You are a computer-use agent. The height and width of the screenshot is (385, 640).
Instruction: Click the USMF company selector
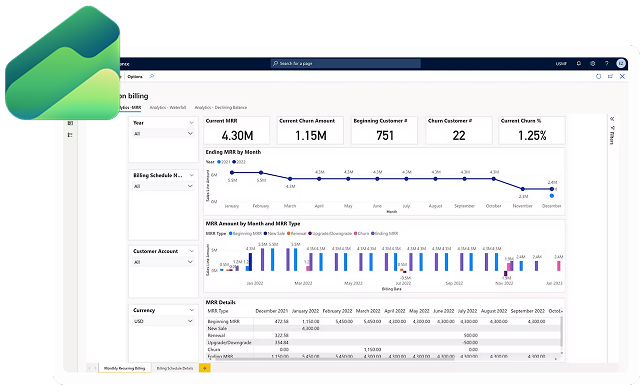[x=561, y=64]
